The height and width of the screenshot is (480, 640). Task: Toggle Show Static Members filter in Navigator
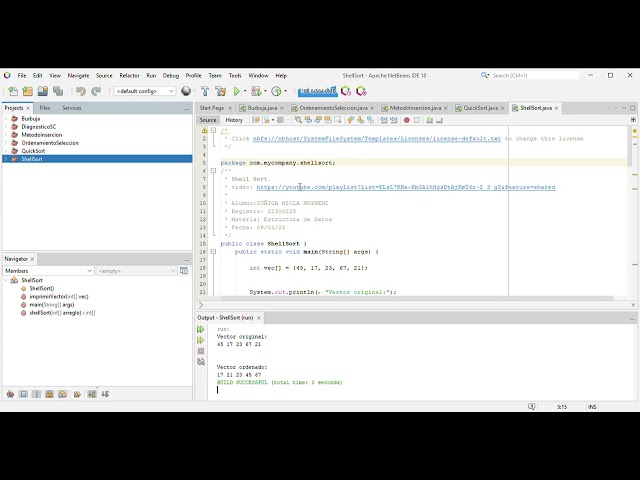(x=36, y=394)
